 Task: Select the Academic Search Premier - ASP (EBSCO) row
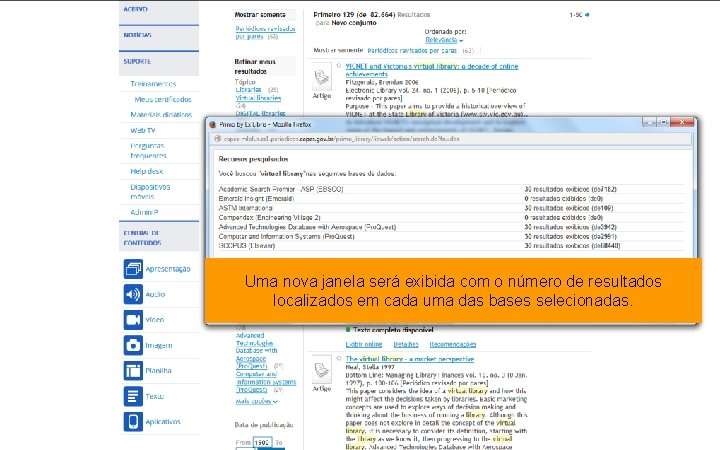pos(451,189)
